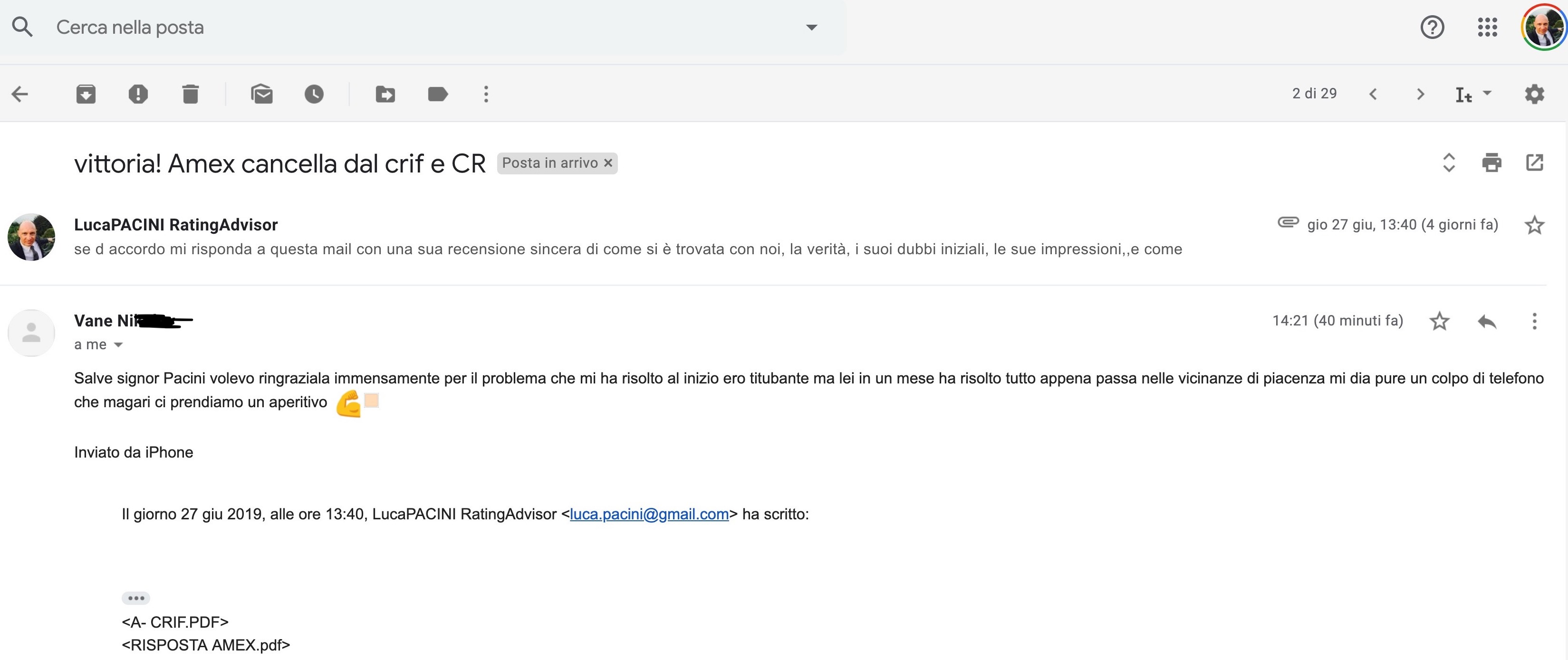This screenshot has width=1568, height=660.
Task: Print the entire conversation
Action: [1491, 163]
